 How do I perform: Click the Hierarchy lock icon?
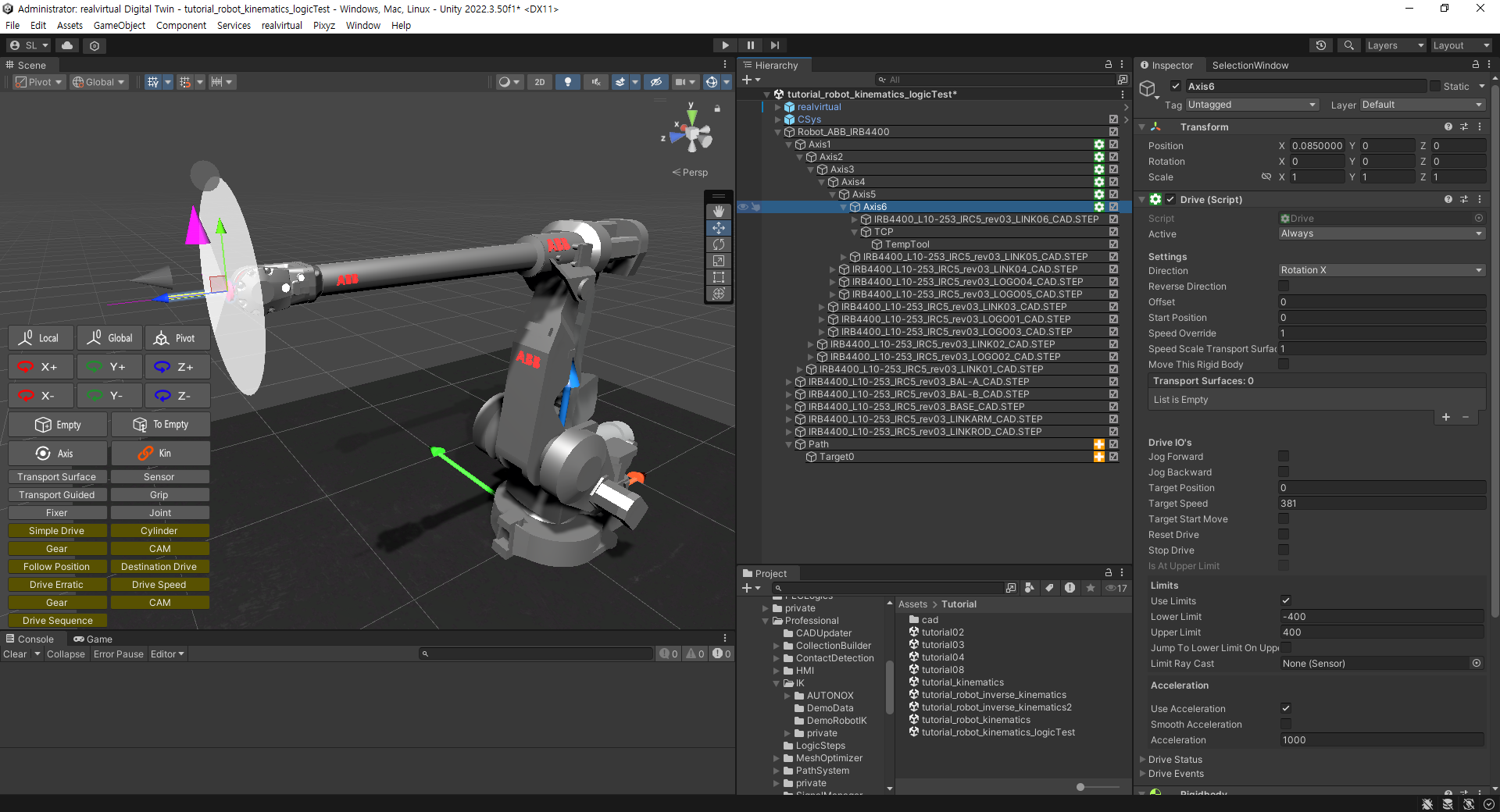[x=1109, y=65]
